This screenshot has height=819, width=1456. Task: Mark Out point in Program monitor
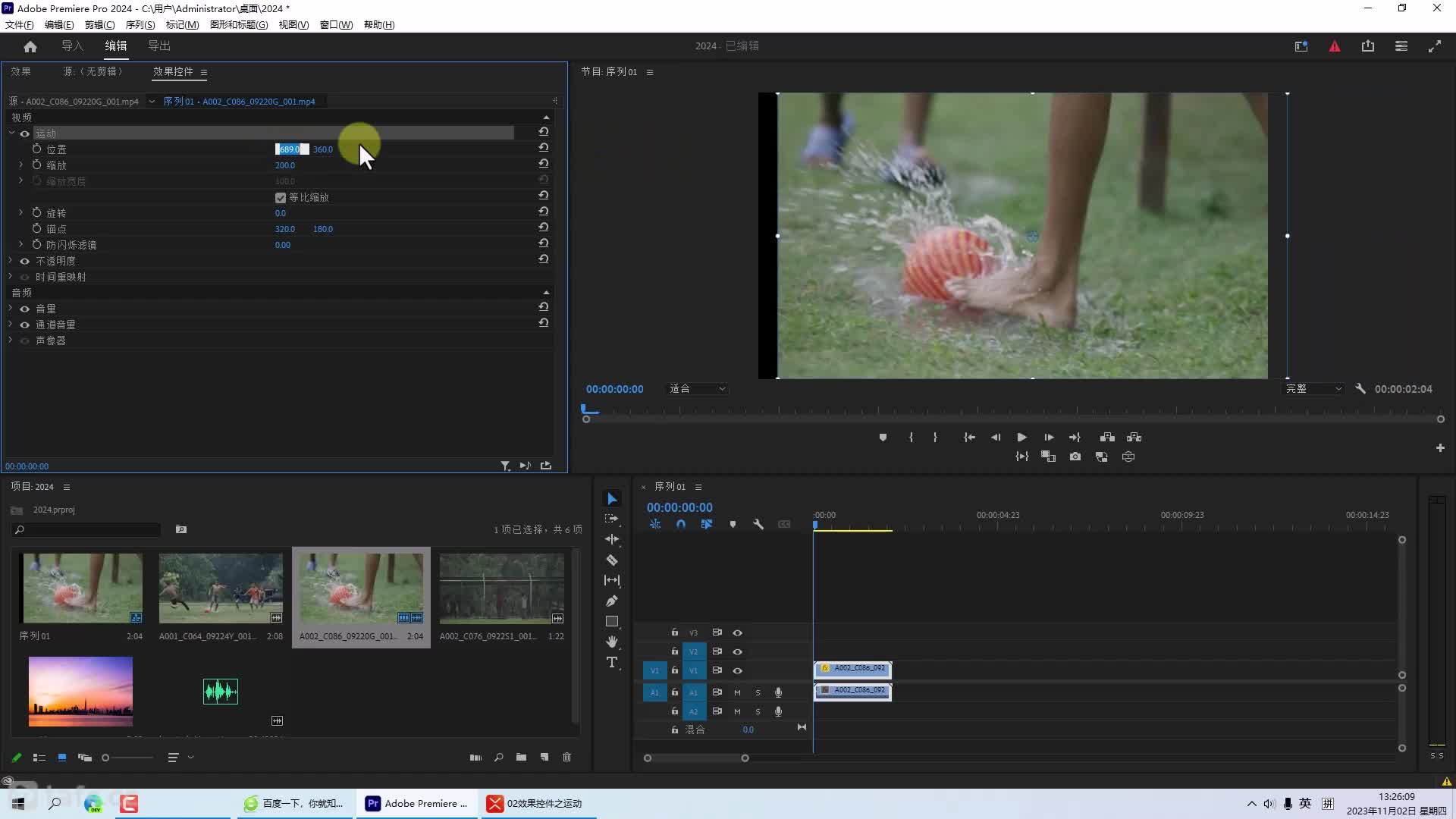pos(935,438)
